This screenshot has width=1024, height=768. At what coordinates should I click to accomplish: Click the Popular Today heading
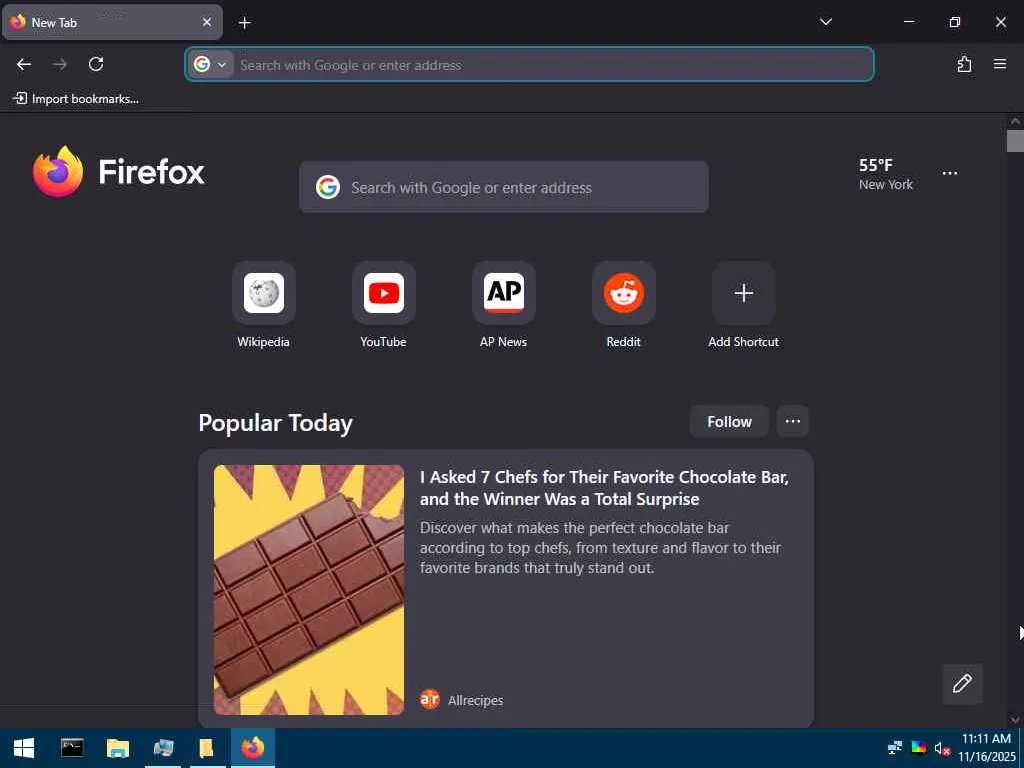[x=276, y=423]
